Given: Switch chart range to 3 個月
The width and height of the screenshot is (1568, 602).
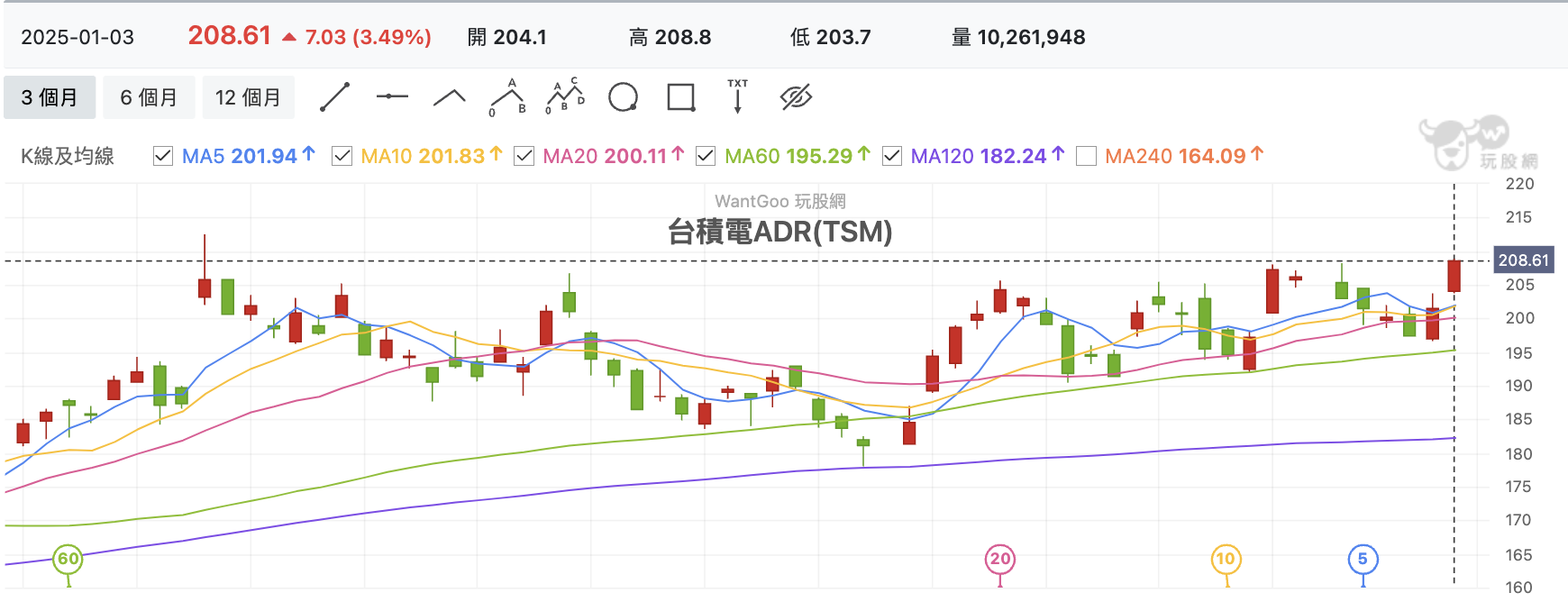Looking at the screenshot, I should (x=50, y=97).
